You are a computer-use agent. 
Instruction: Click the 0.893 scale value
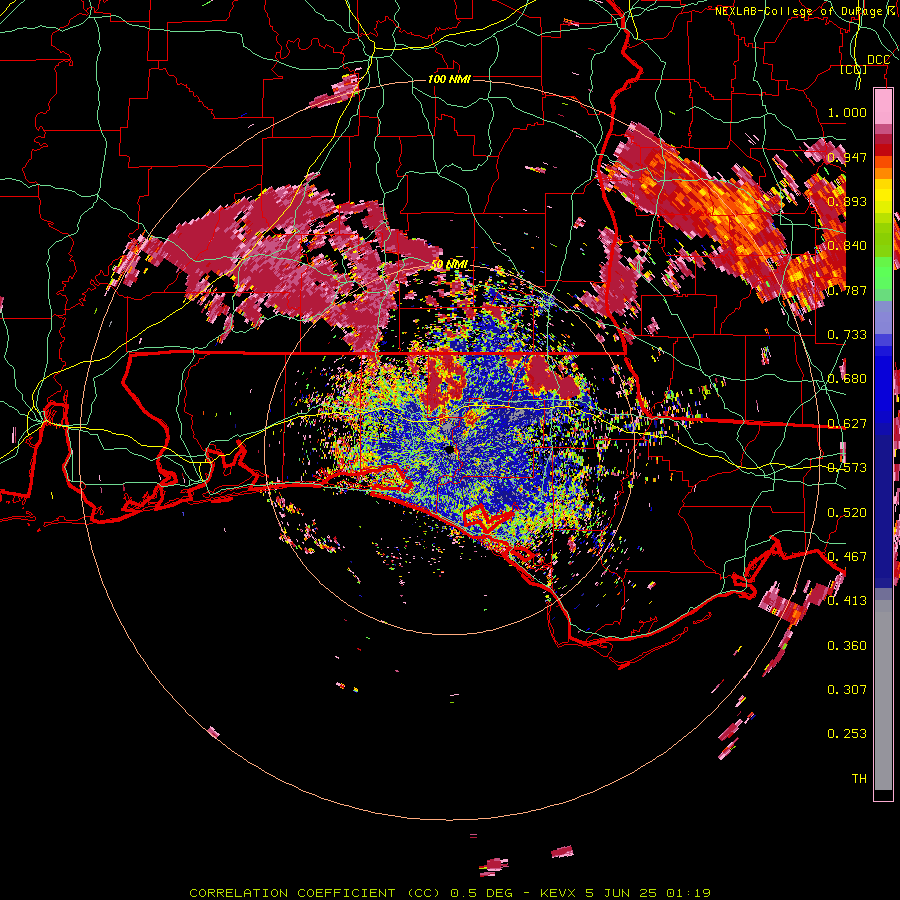[x=847, y=201]
